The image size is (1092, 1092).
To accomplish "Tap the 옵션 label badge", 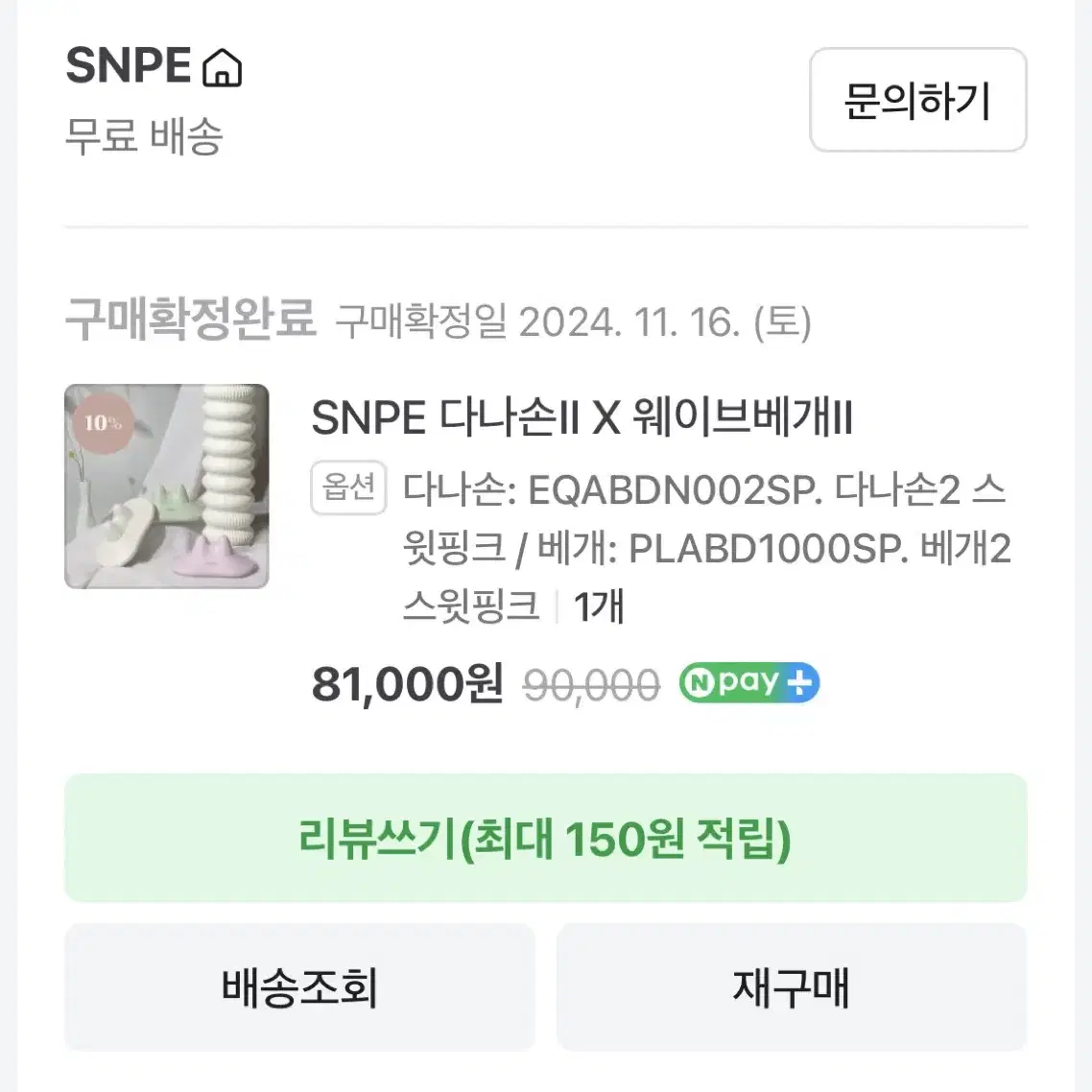I will [x=348, y=487].
